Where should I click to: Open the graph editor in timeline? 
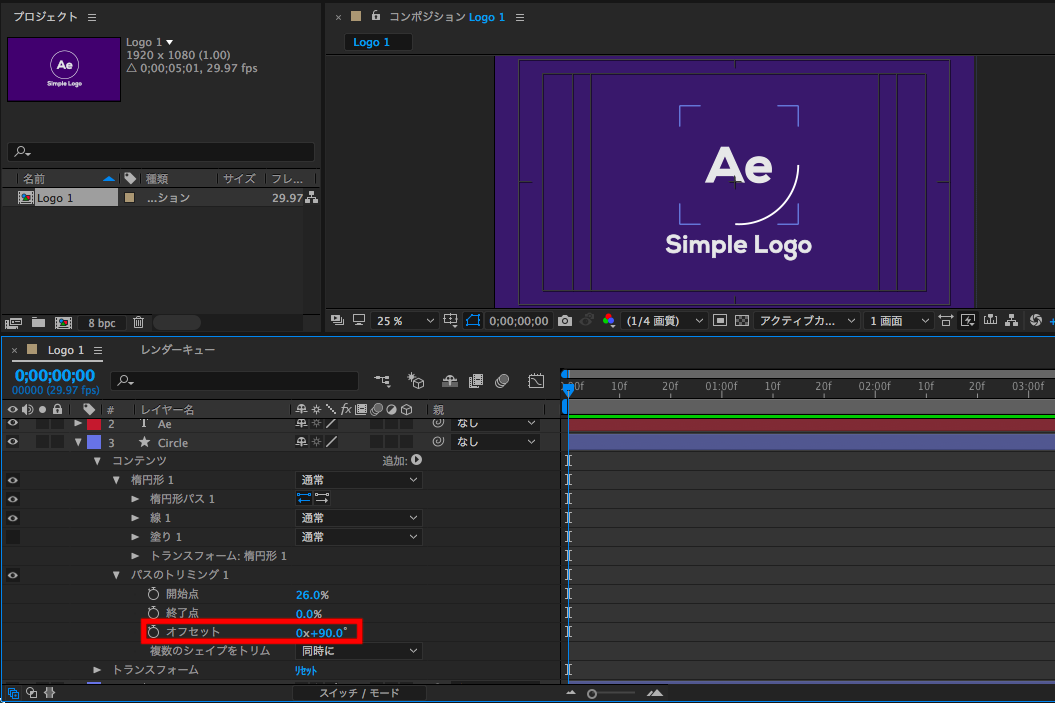tap(536, 381)
